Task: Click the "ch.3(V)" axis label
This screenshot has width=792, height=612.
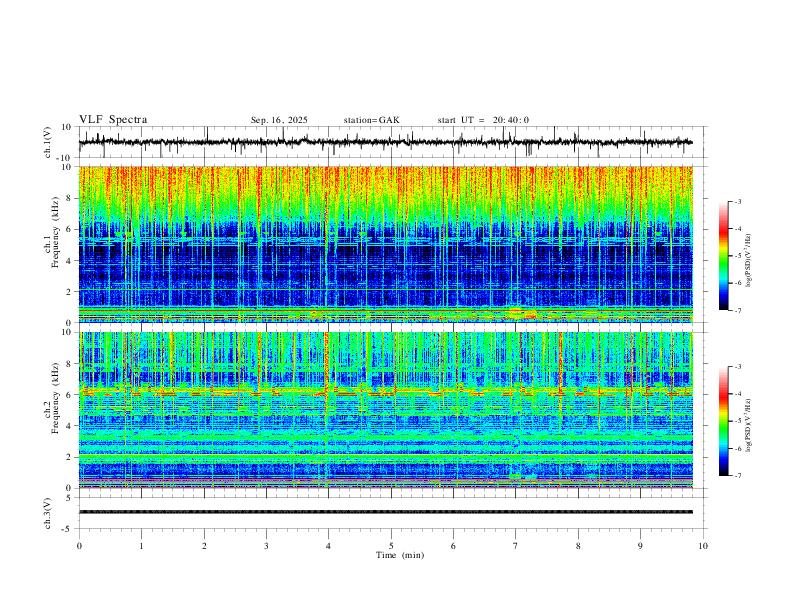Action: point(48,513)
